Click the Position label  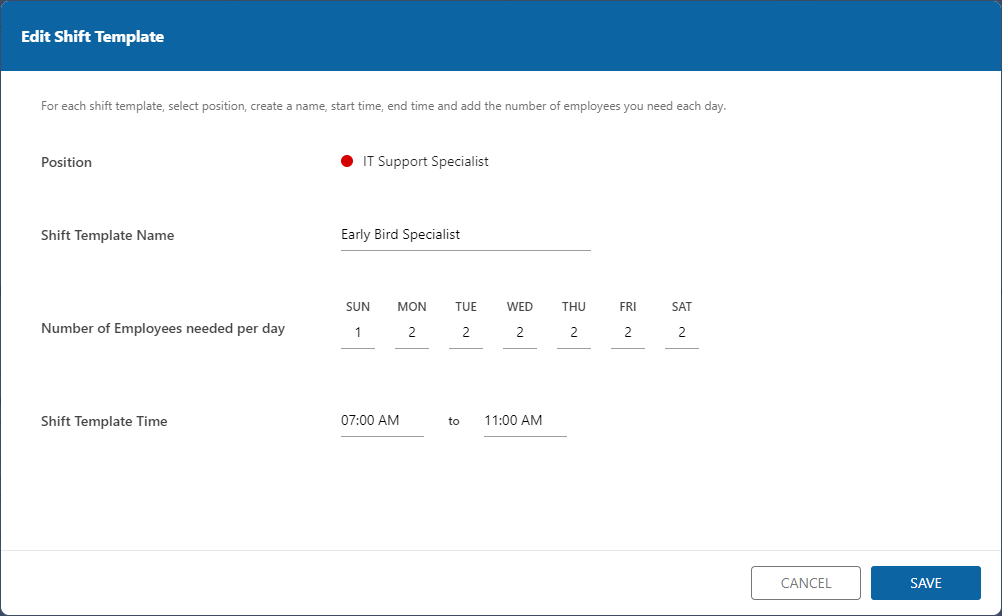66,162
